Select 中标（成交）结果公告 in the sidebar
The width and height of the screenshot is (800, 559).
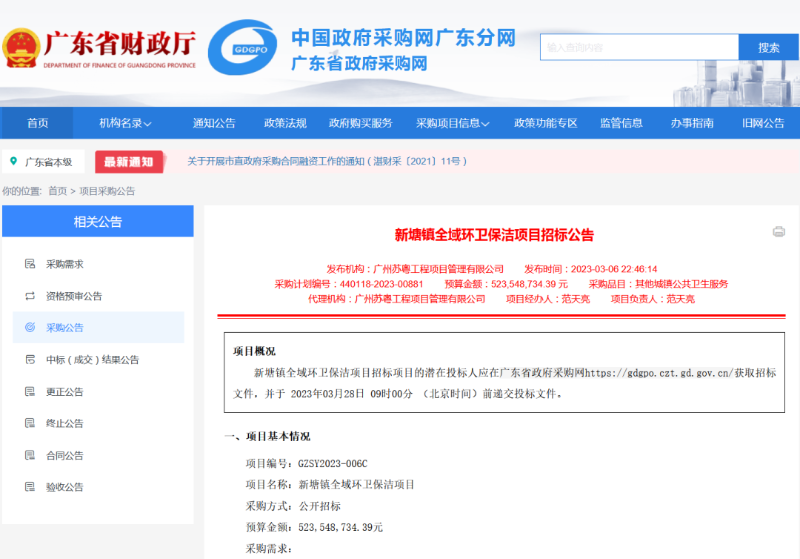pos(92,360)
